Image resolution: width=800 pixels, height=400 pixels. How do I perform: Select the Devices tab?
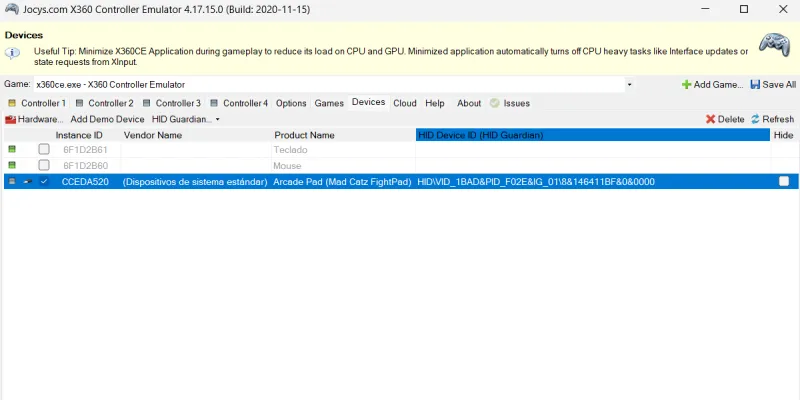point(368,102)
